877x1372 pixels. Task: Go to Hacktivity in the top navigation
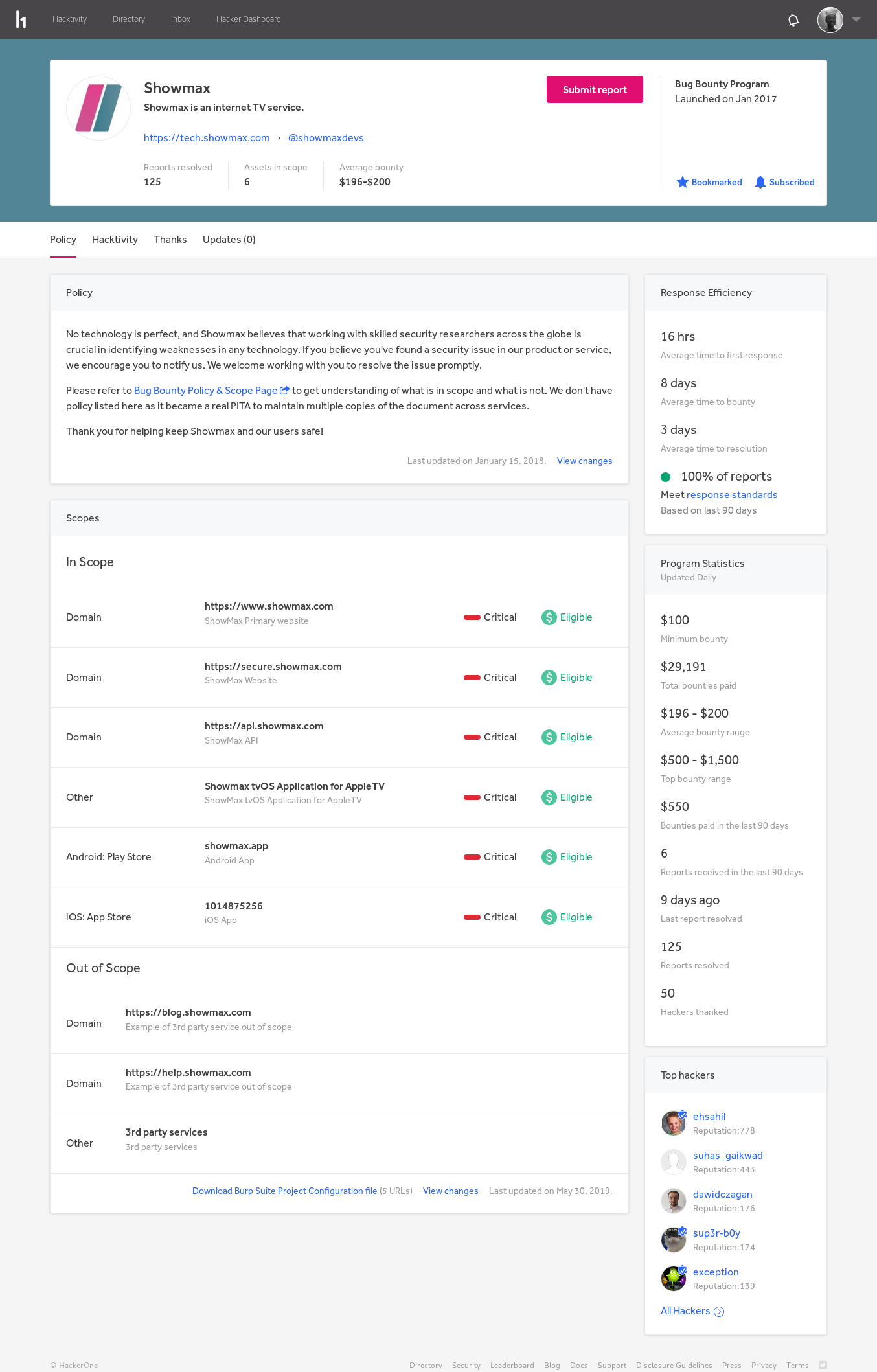tap(69, 19)
